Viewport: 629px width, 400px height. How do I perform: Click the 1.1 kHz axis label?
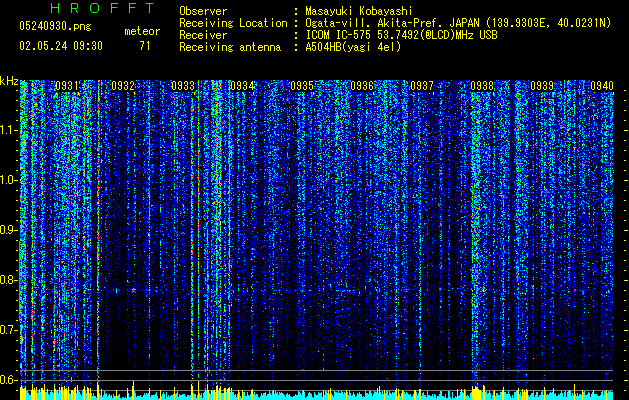(9, 130)
